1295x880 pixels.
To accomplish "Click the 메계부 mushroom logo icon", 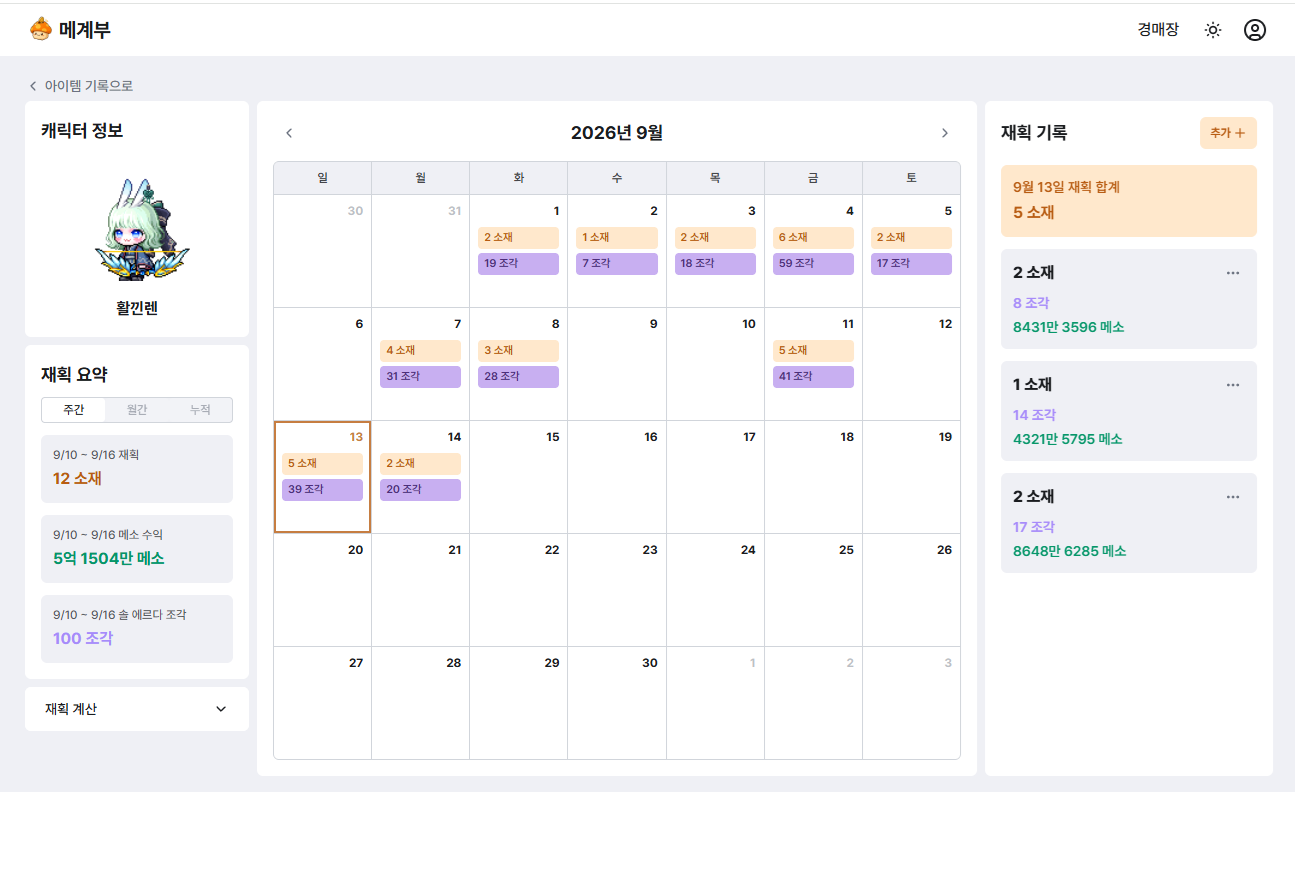I will (40, 29).
